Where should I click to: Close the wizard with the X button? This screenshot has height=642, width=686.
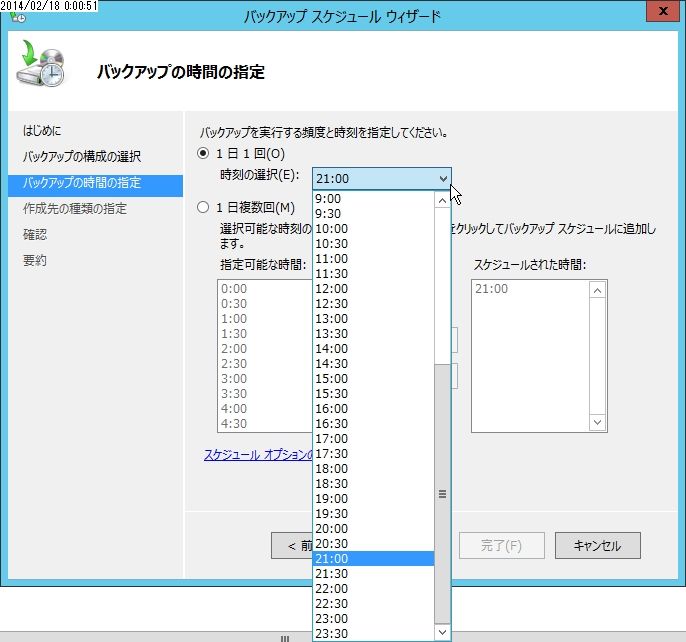click(663, 11)
